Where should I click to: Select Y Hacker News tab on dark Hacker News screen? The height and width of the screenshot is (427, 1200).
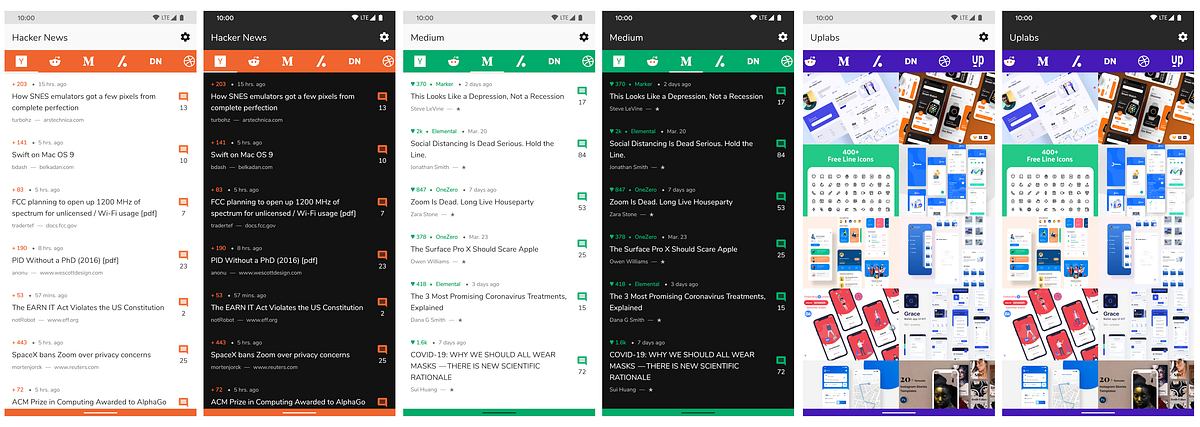click(221, 61)
